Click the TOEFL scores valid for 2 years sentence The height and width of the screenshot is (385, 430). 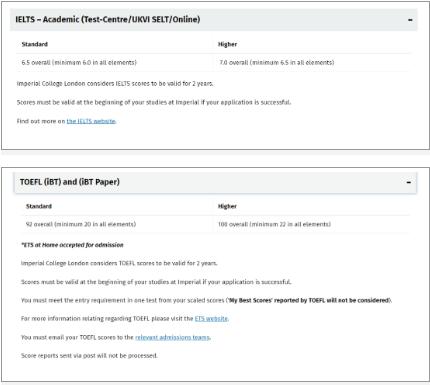point(119,263)
